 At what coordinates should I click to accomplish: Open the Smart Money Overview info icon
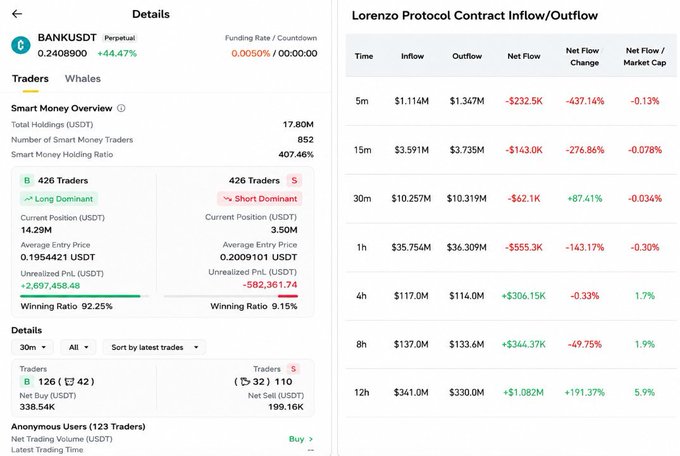click(x=121, y=108)
